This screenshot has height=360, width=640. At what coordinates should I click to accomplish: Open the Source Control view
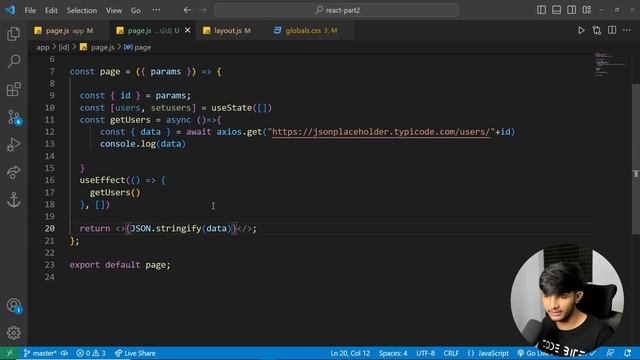coord(14,117)
